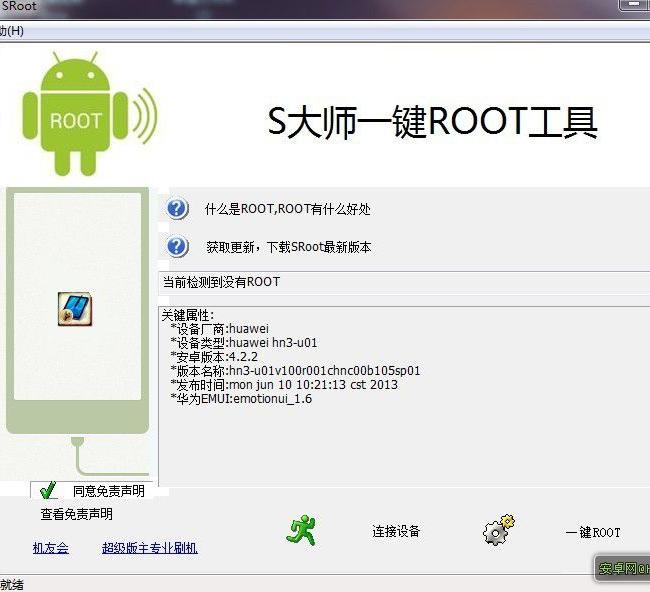Click the 设备类型:huawei hn3-u01 line
Screen dimensions: 650x592
244,343
